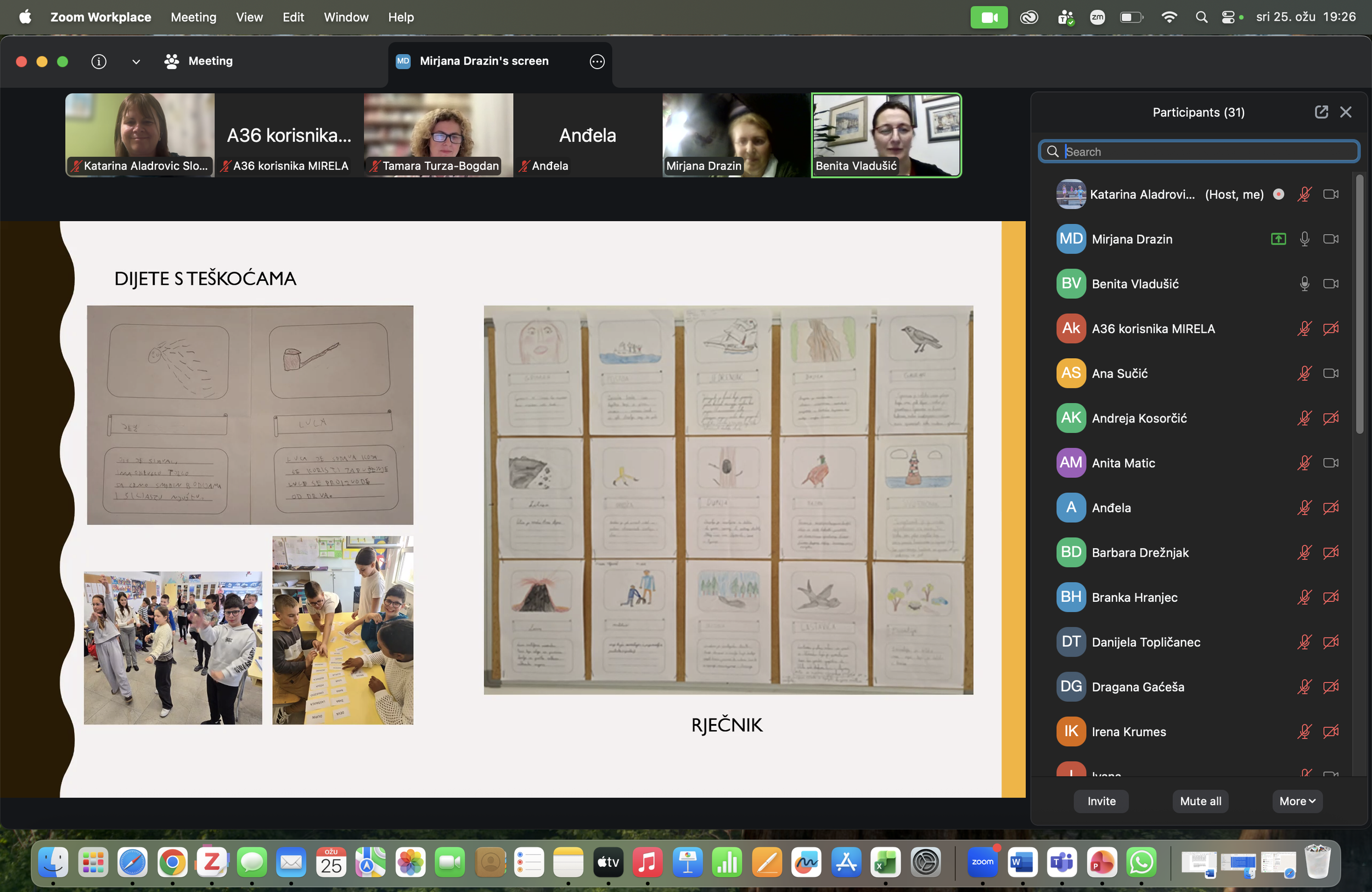The width and height of the screenshot is (1372, 892).
Task: Click the Zoom zm menu bar icon
Action: click(x=1098, y=18)
